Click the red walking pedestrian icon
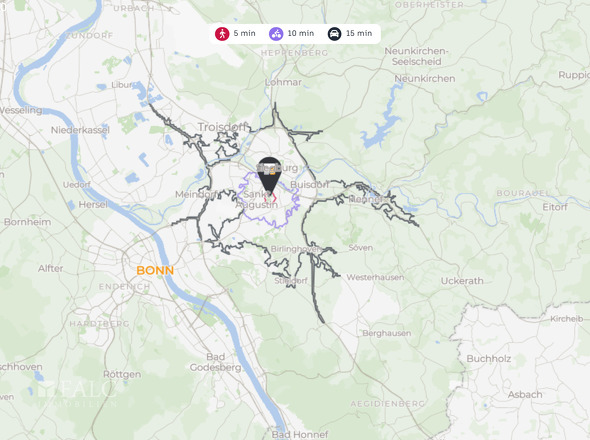590x440 pixels. click(x=222, y=34)
